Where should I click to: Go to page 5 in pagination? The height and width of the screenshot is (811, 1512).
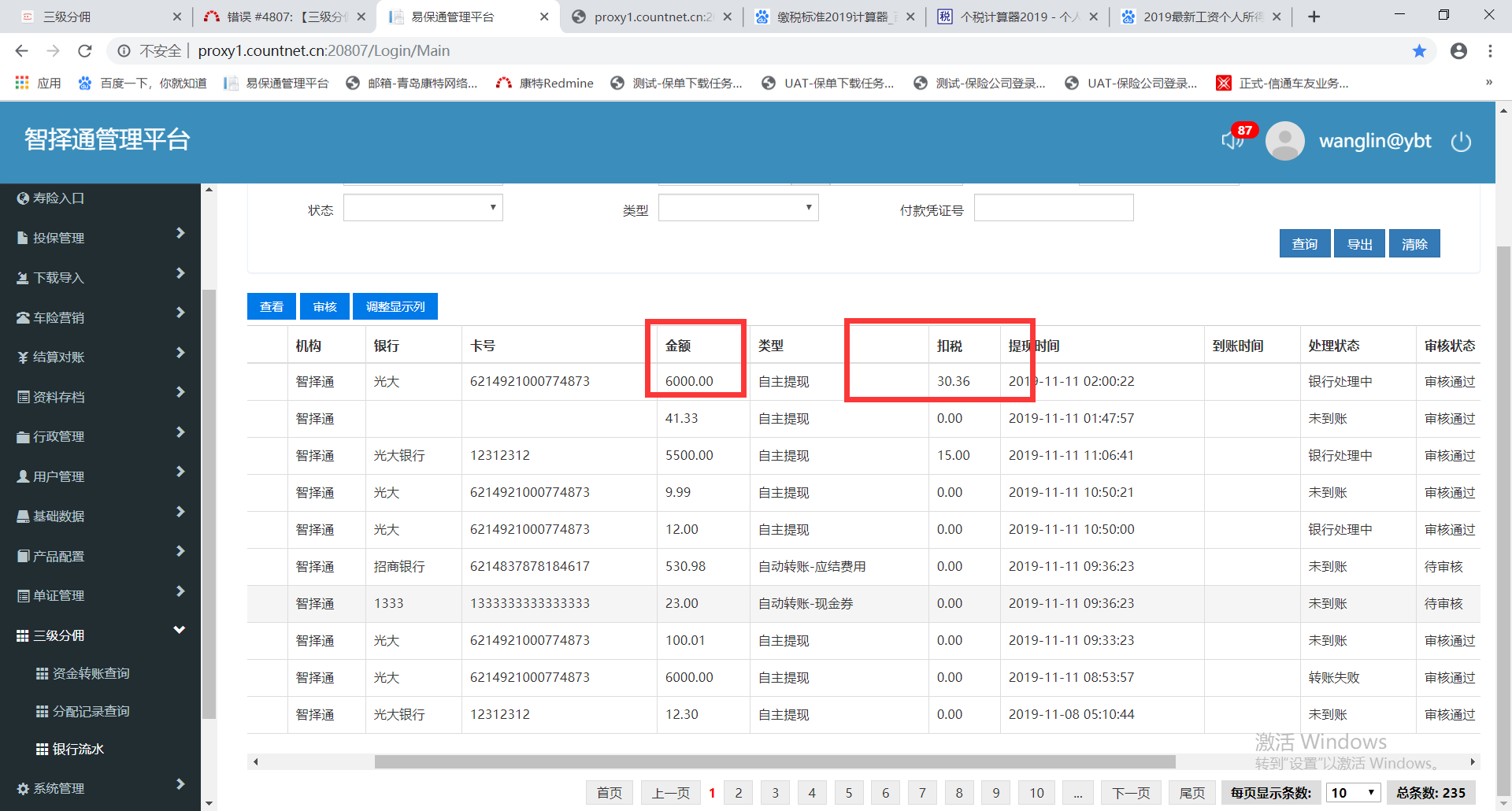pyautogui.click(x=848, y=793)
